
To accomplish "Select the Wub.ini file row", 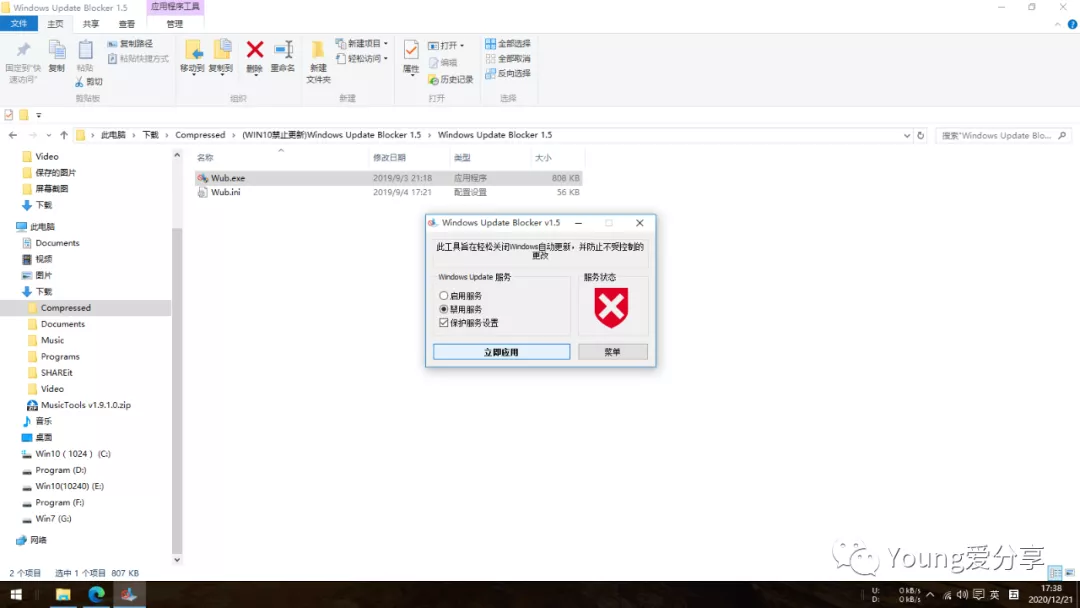I will point(388,192).
